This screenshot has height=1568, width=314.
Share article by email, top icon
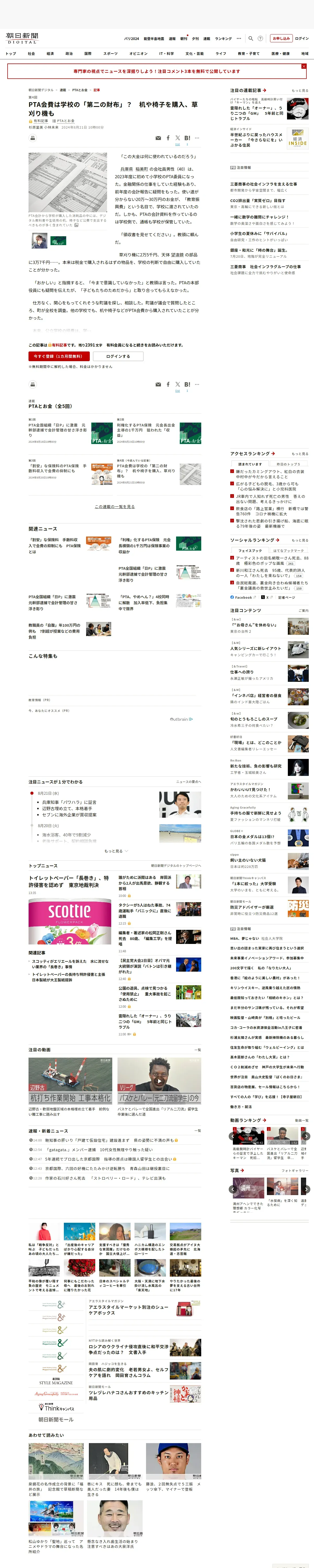point(159,138)
